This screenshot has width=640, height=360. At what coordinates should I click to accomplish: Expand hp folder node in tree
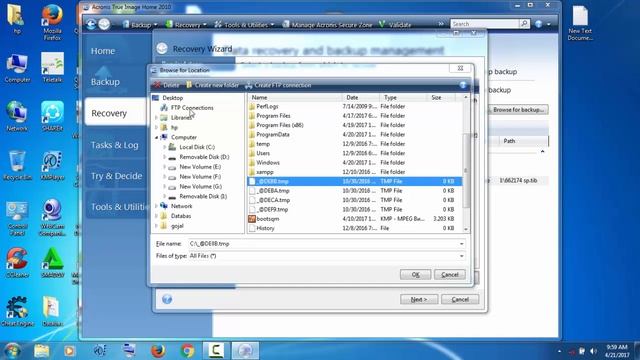coord(157,127)
